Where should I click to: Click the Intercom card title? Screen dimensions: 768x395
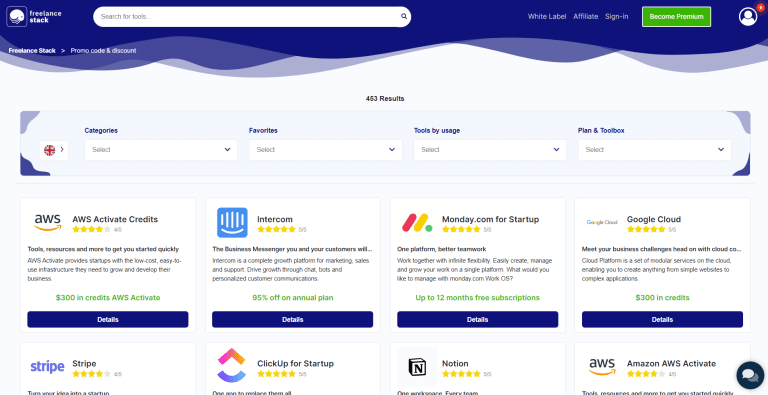point(275,219)
